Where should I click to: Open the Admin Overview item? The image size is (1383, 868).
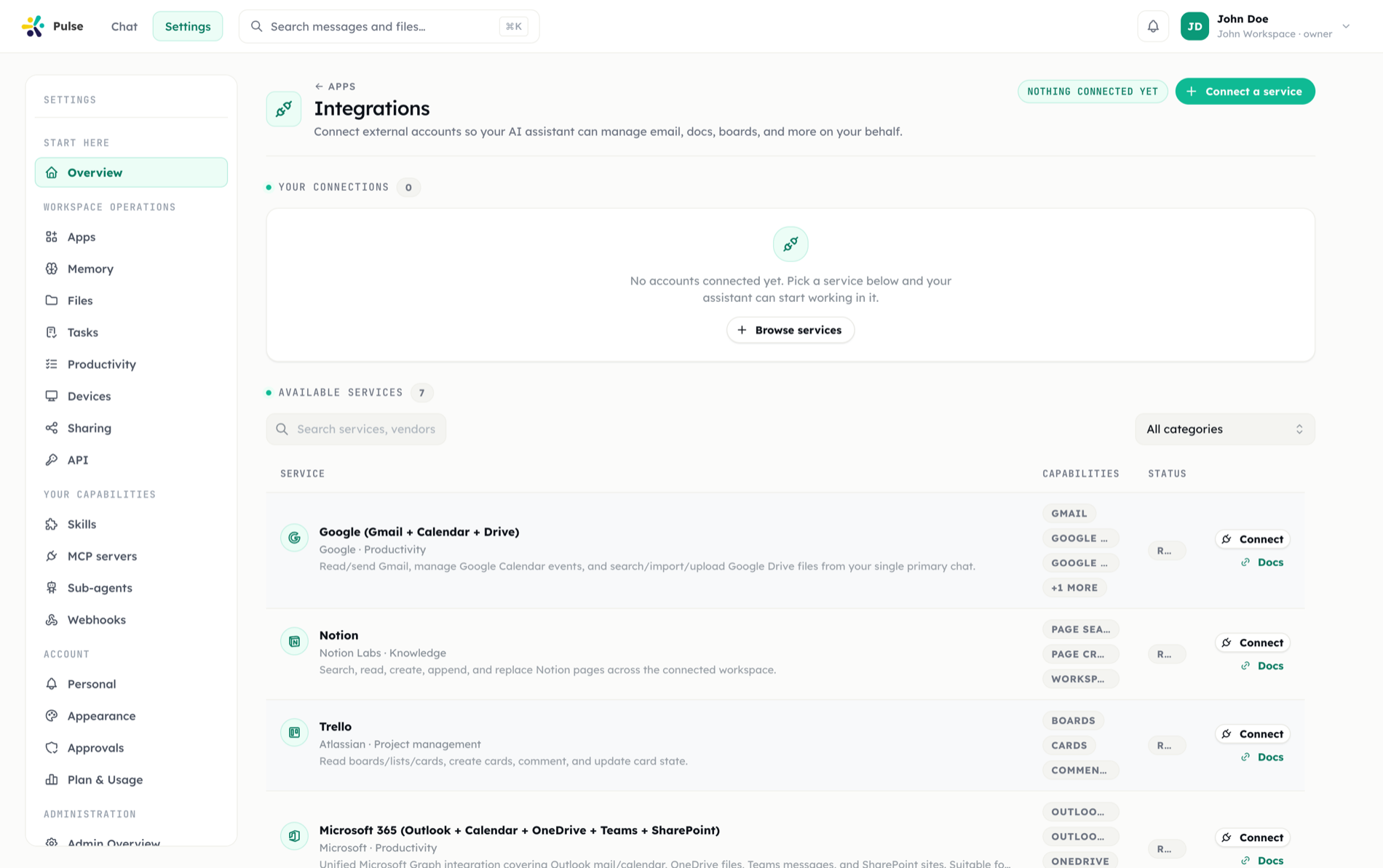pyautogui.click(x=131, y=842)
